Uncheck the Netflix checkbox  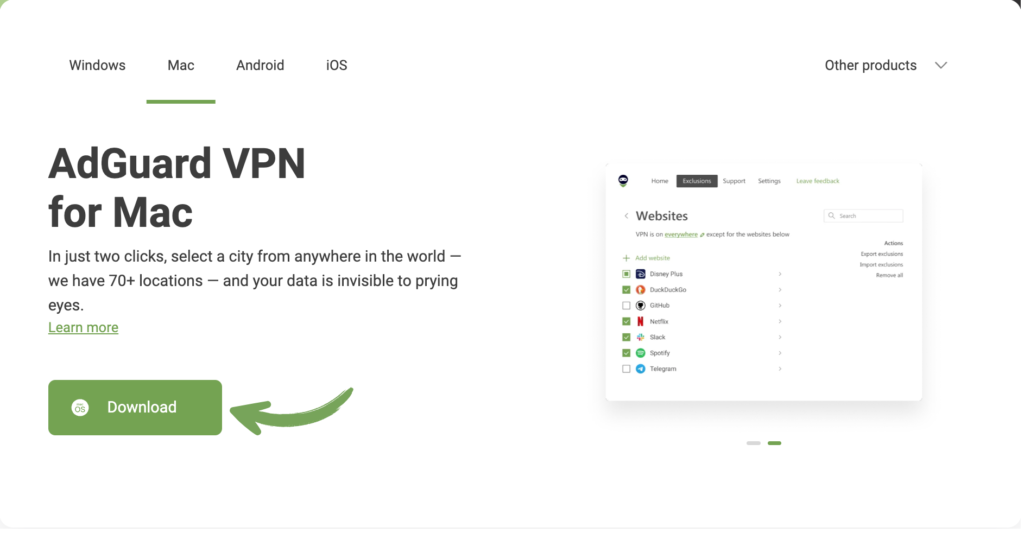click(626, 321)
